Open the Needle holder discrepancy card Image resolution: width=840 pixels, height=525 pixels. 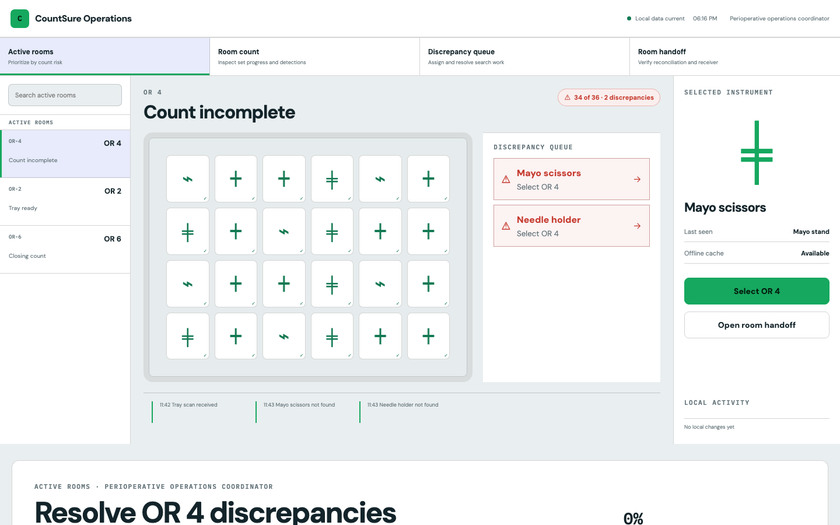[571, 226]
